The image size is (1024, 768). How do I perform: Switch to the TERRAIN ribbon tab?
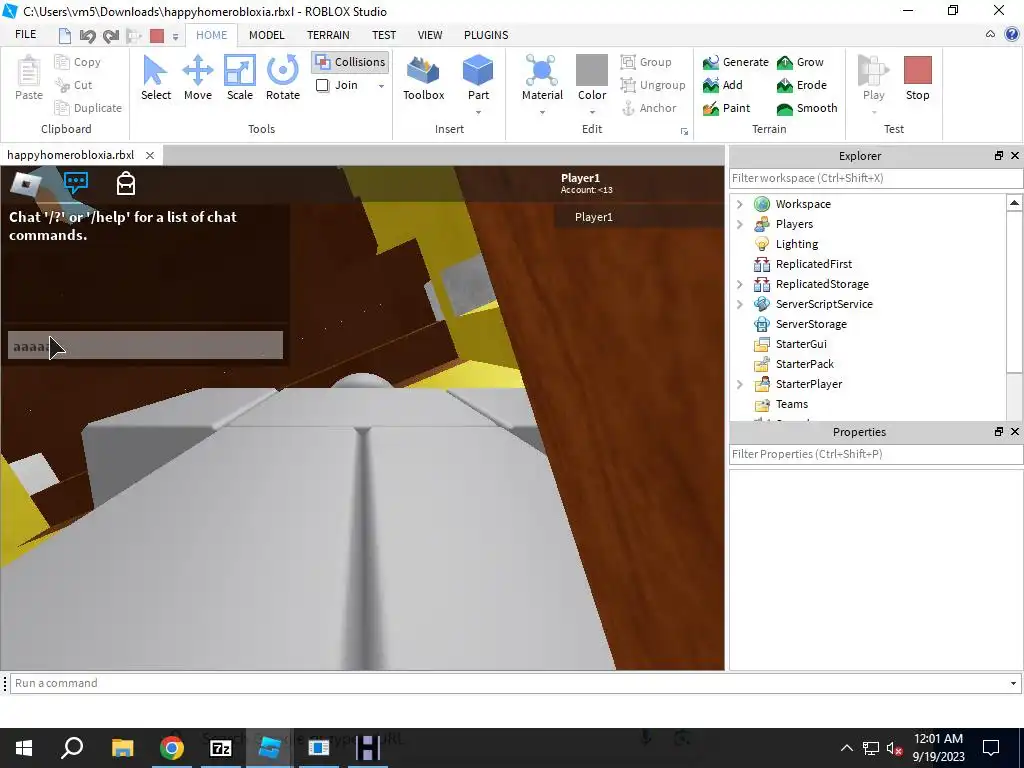point(328,35)
